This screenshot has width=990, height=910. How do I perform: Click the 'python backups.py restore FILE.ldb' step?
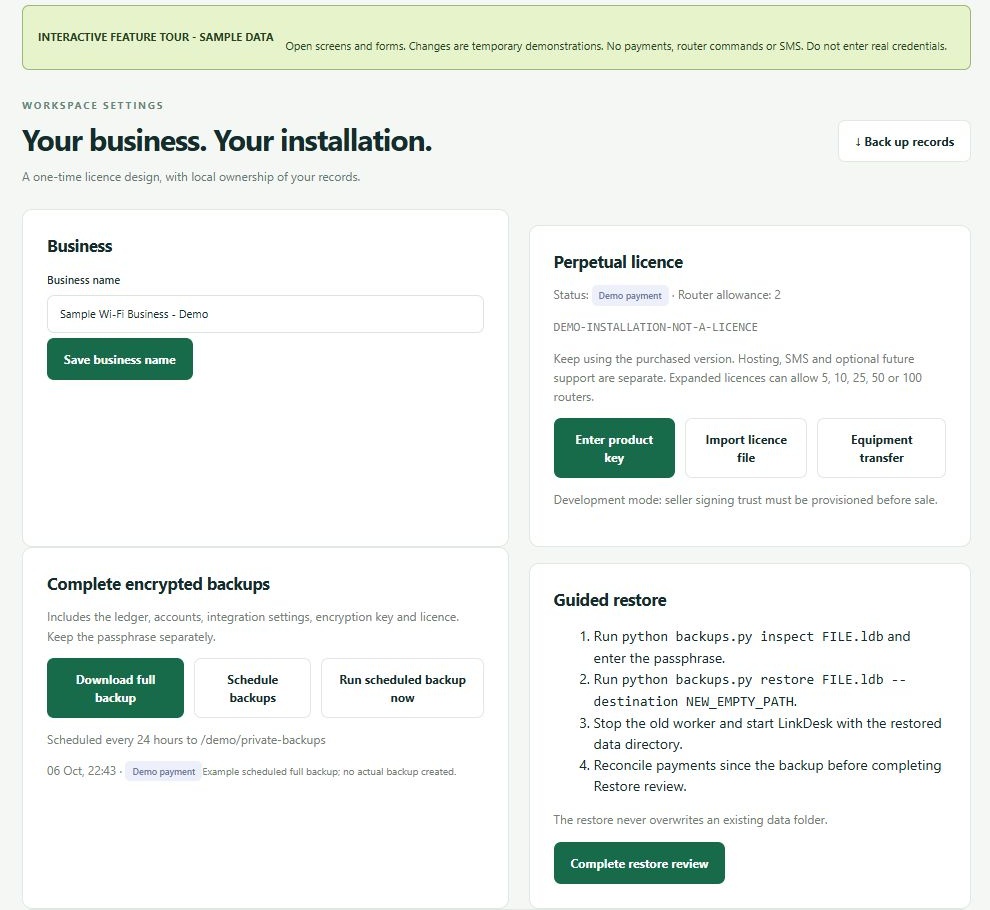coord(749,690)
